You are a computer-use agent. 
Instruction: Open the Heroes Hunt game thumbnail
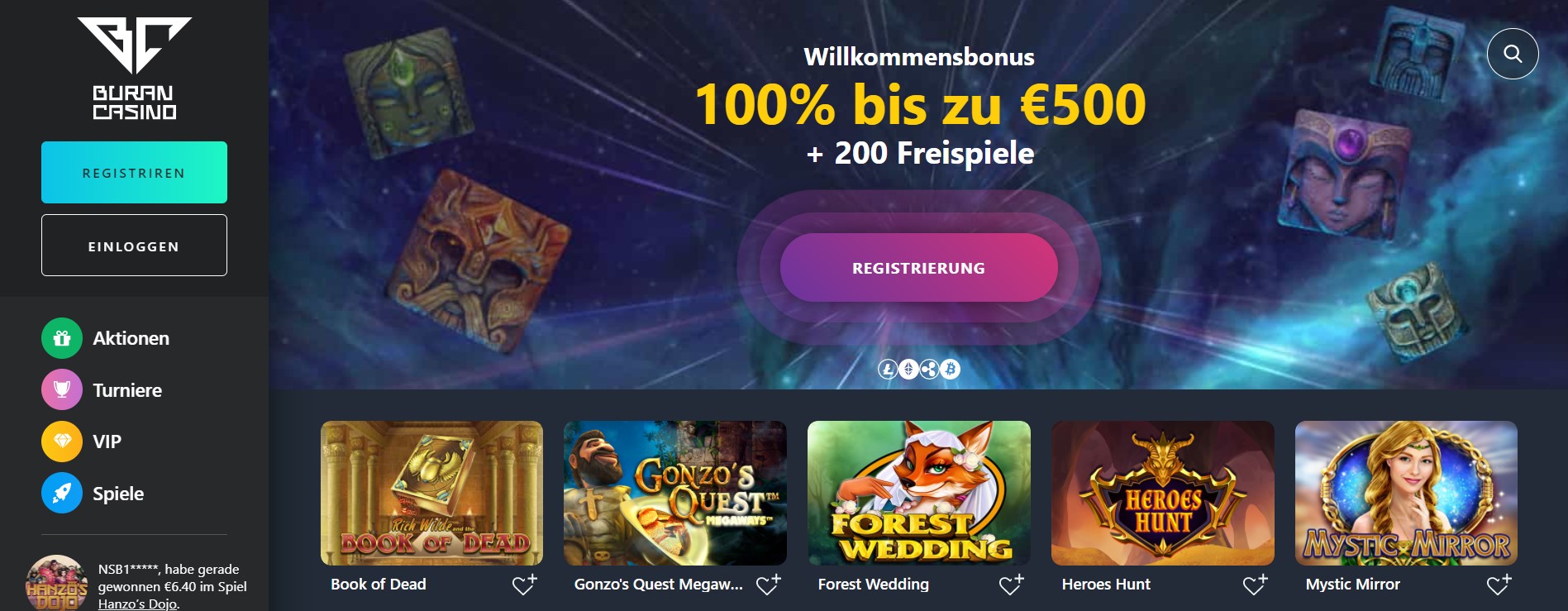pos(1162,493)
